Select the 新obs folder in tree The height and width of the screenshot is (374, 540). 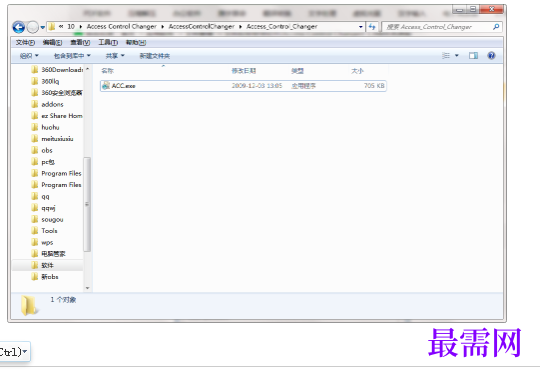point(45,277)
